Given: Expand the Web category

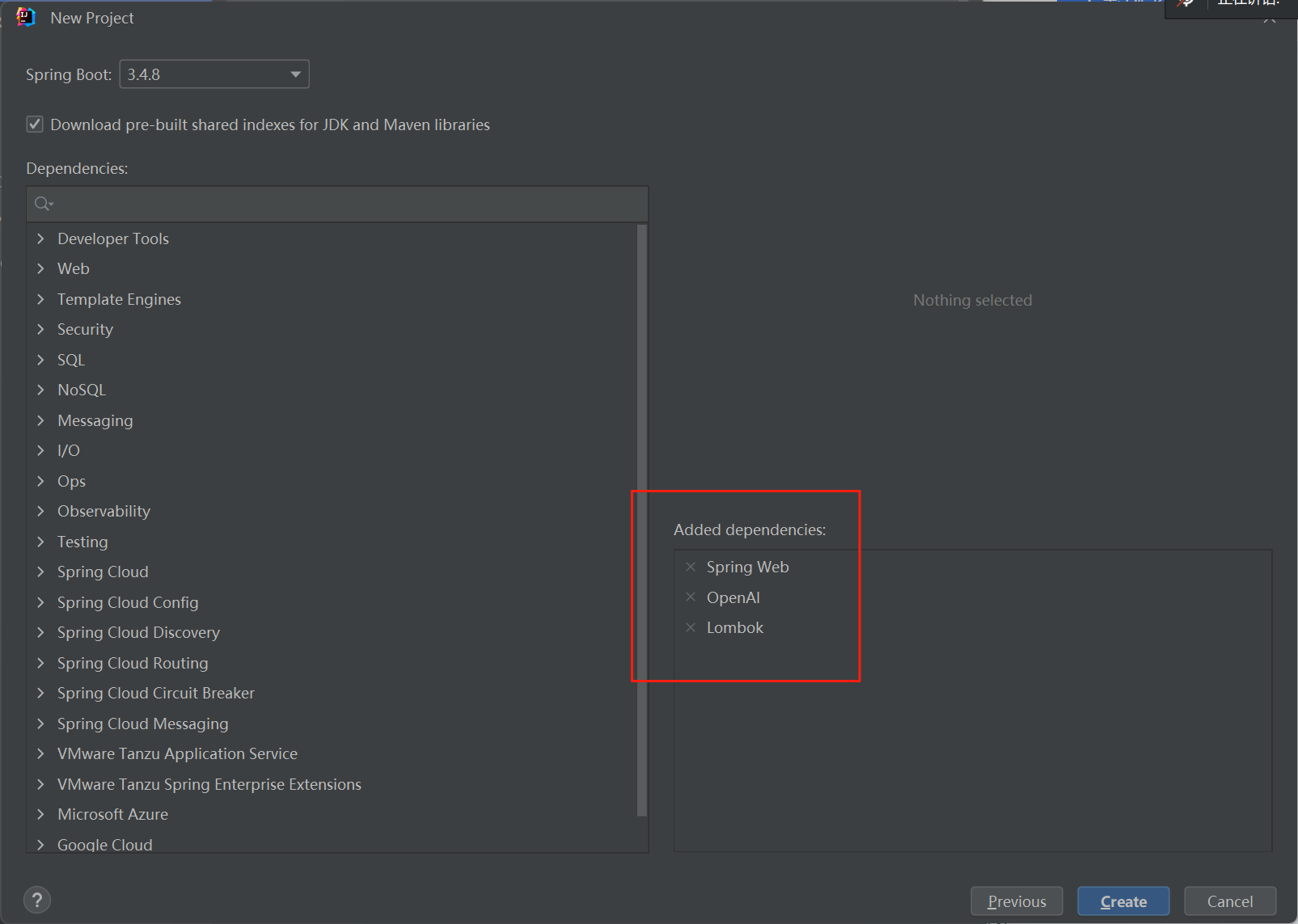Looking at the screenshot, I should (40, 268).
